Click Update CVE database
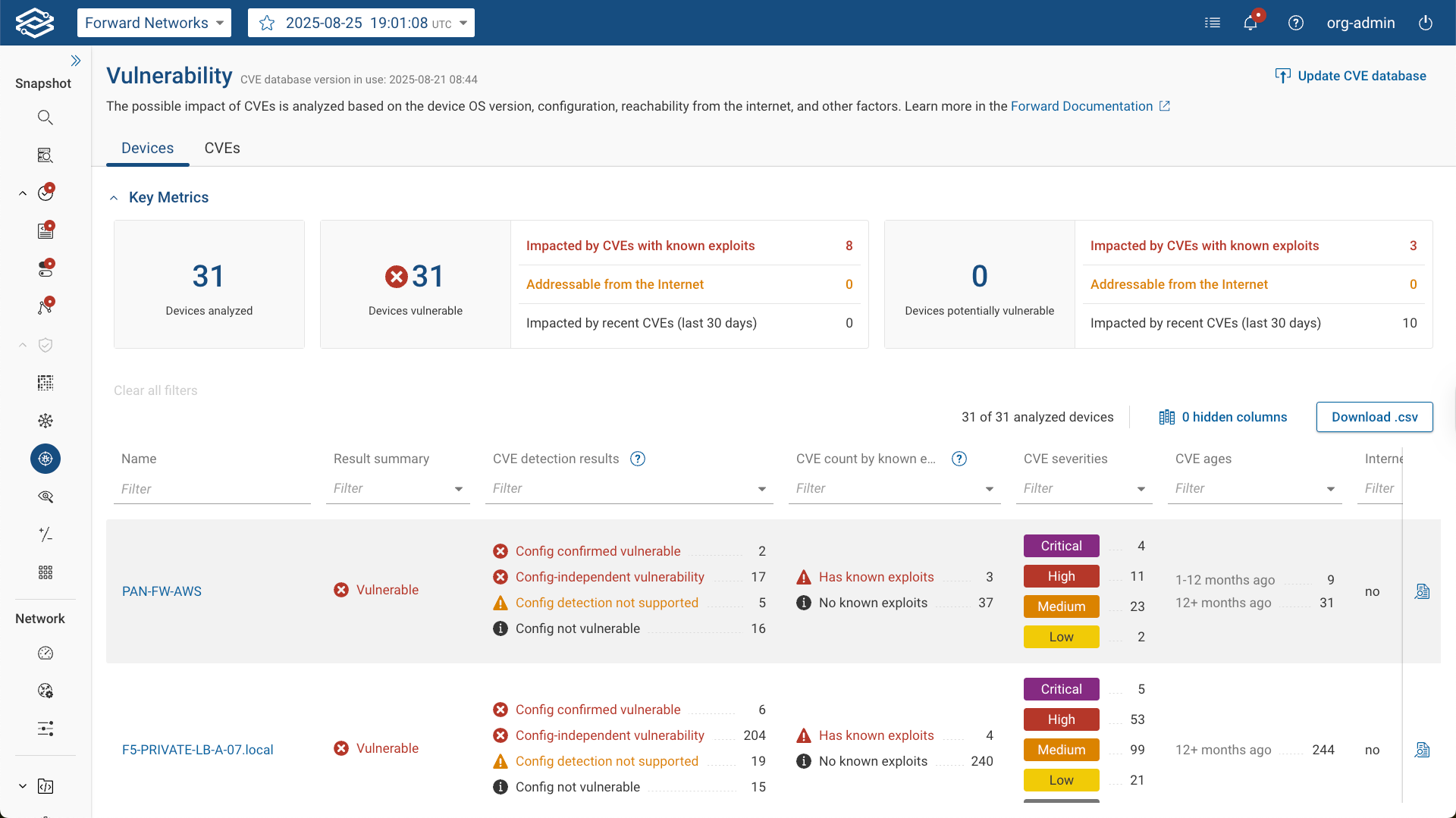1456x818 pixels. click(x=1351, y=76)
